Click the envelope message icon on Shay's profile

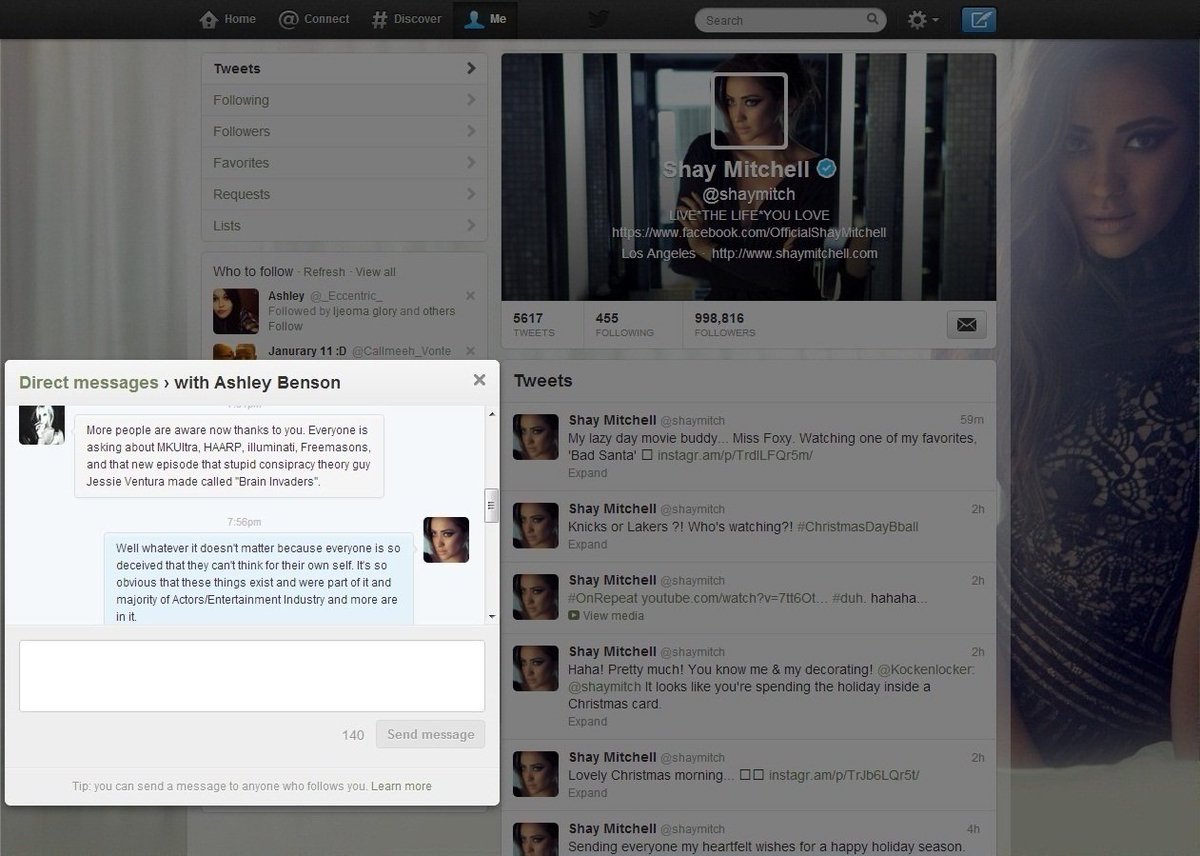click(965, 324)
